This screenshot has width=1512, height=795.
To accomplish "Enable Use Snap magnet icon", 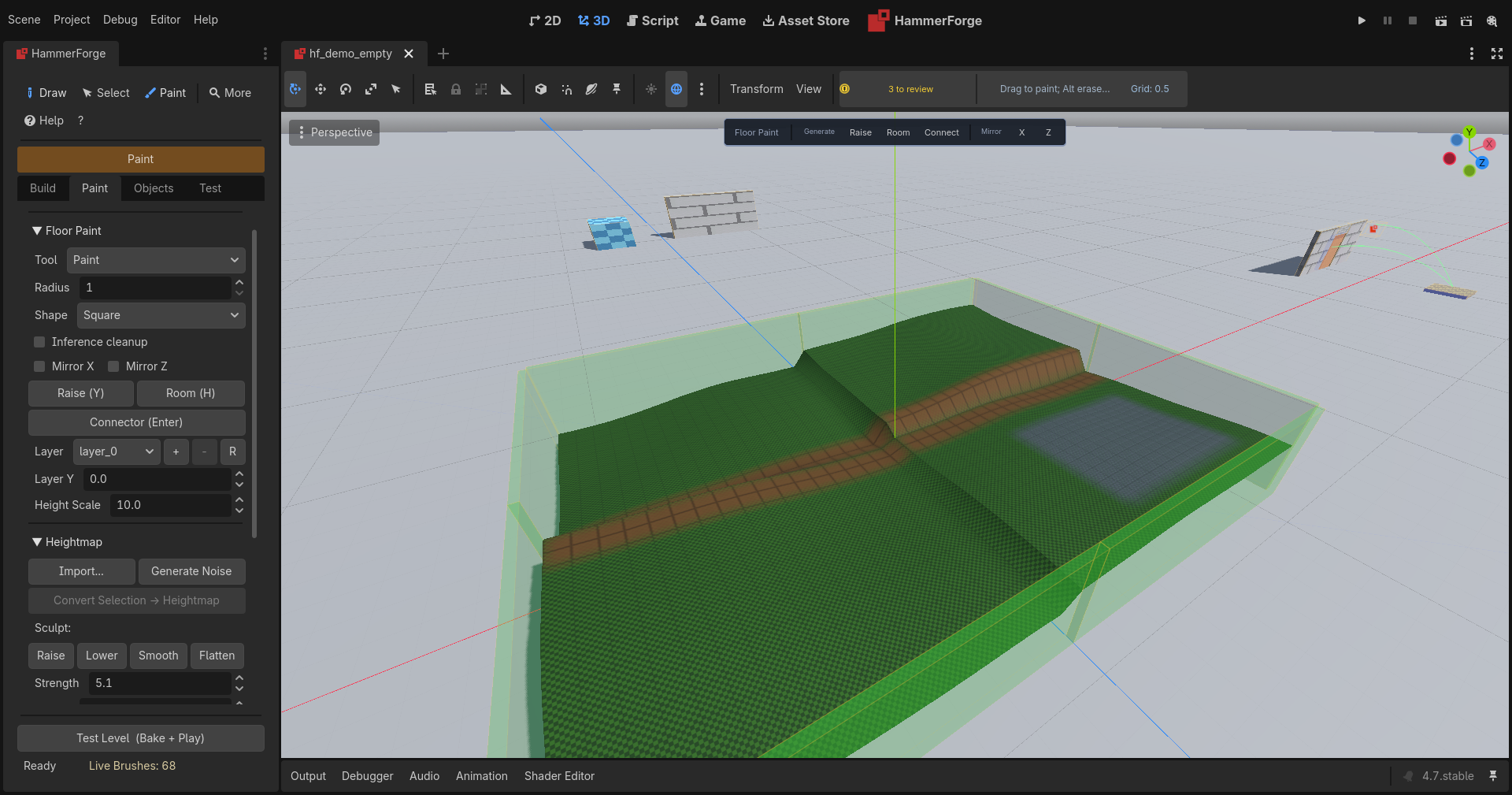I will click(566, 89).
